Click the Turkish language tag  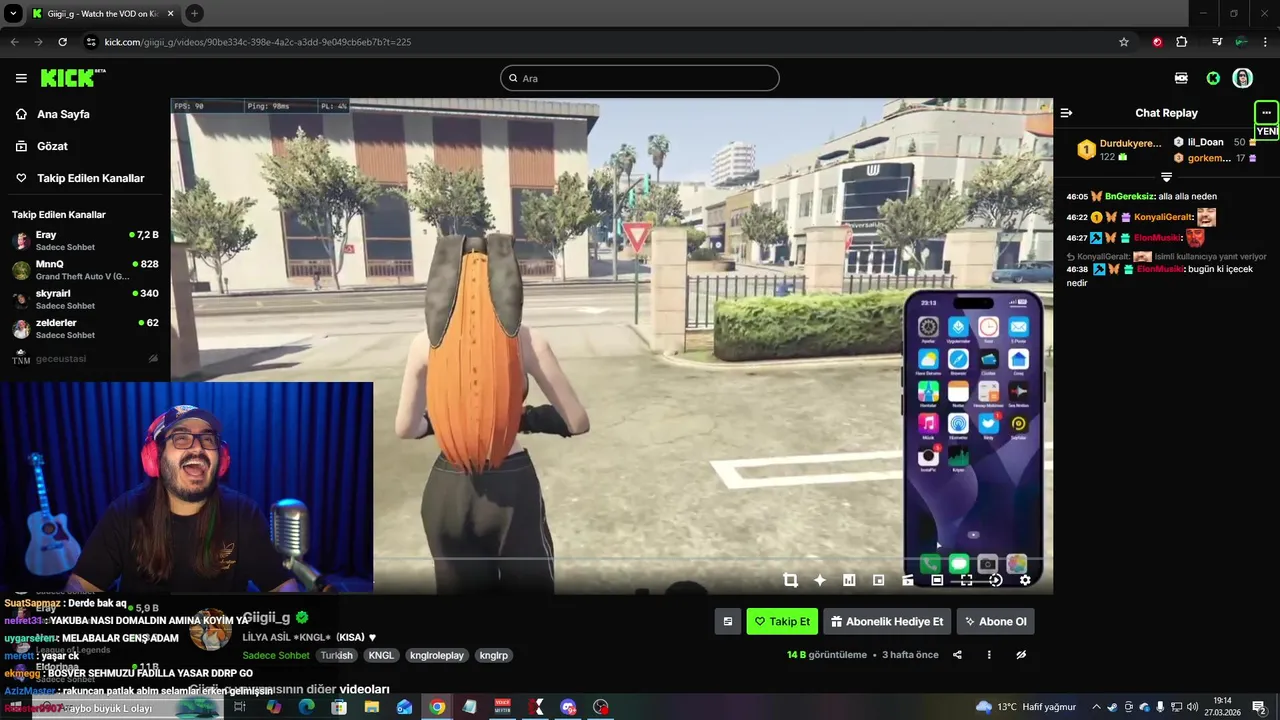pyautogui.click(x=336, y=655)
